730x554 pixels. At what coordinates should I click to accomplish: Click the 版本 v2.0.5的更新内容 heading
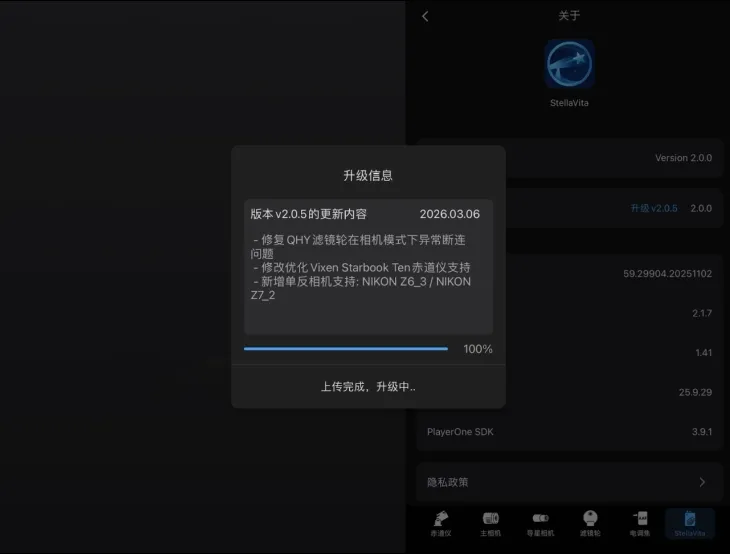[x=309, y=214]
